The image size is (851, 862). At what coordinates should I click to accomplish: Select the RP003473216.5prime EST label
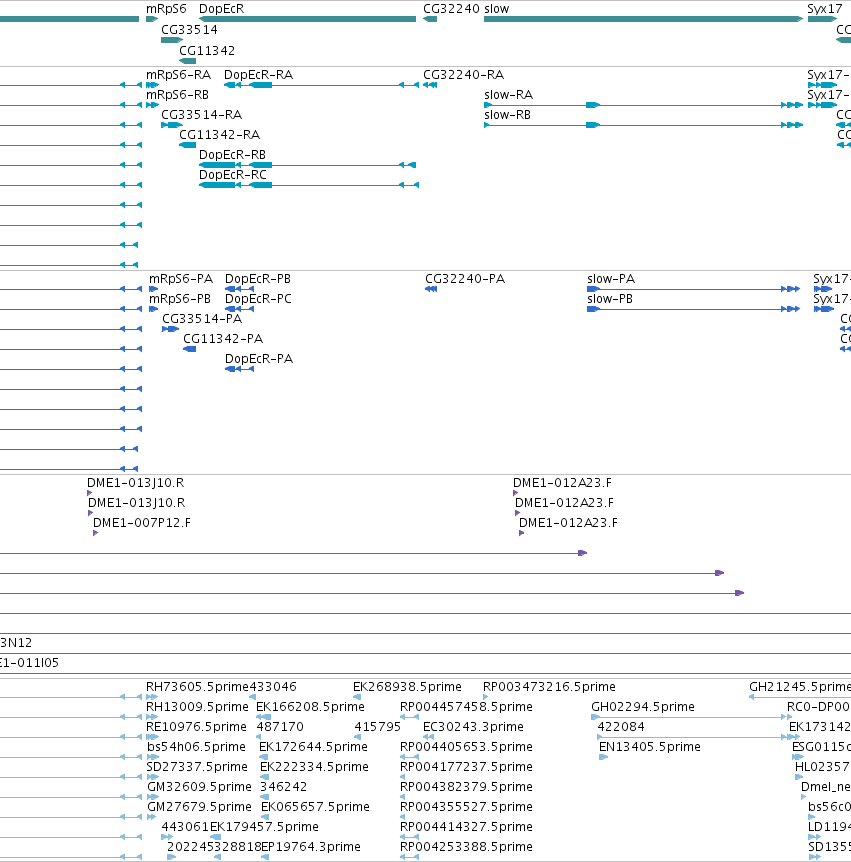pyautogui.click(x=549, y=687)
